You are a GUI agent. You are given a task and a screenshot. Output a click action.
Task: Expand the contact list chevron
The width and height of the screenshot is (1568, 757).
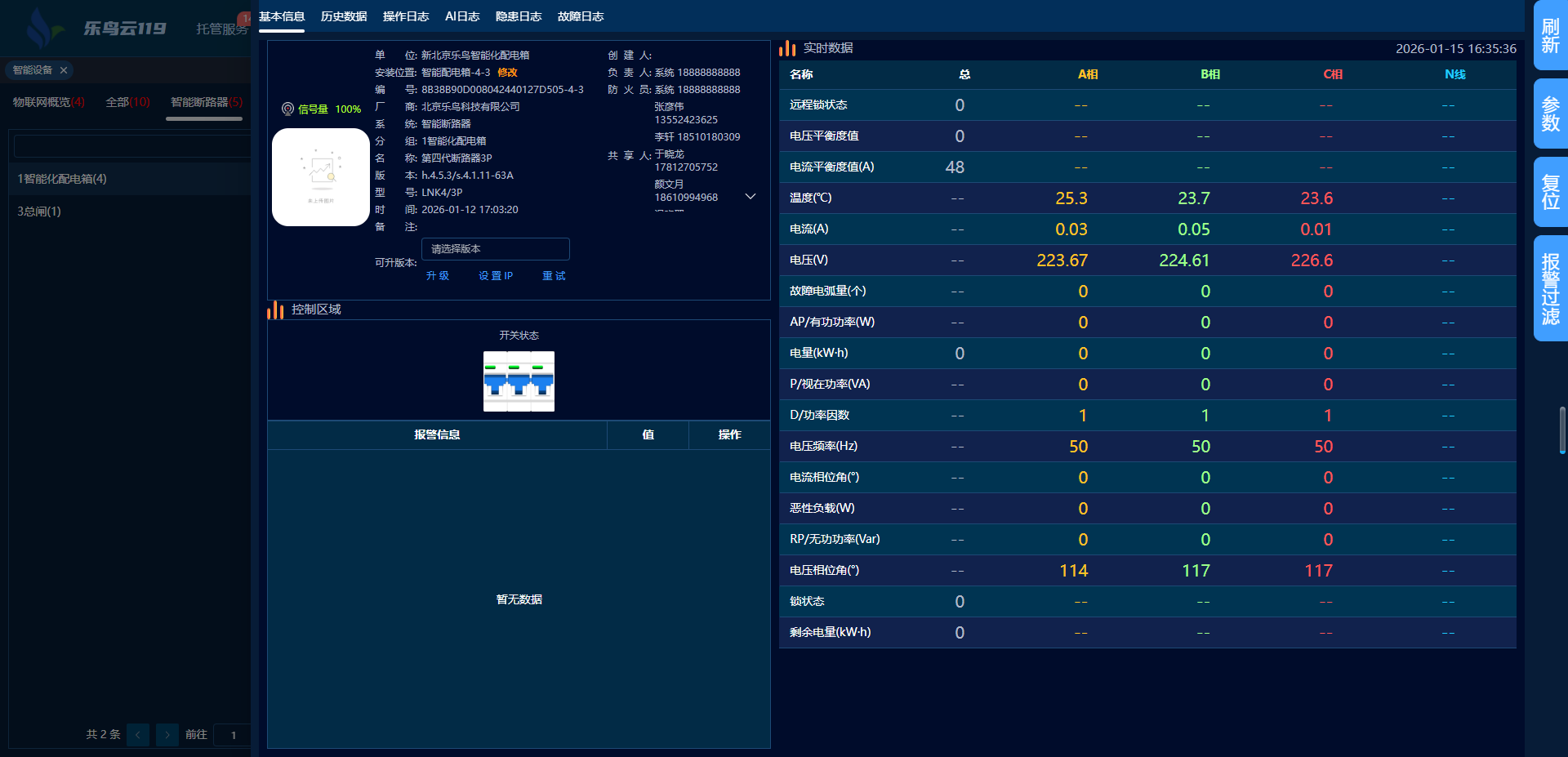(x=751, y=197)
